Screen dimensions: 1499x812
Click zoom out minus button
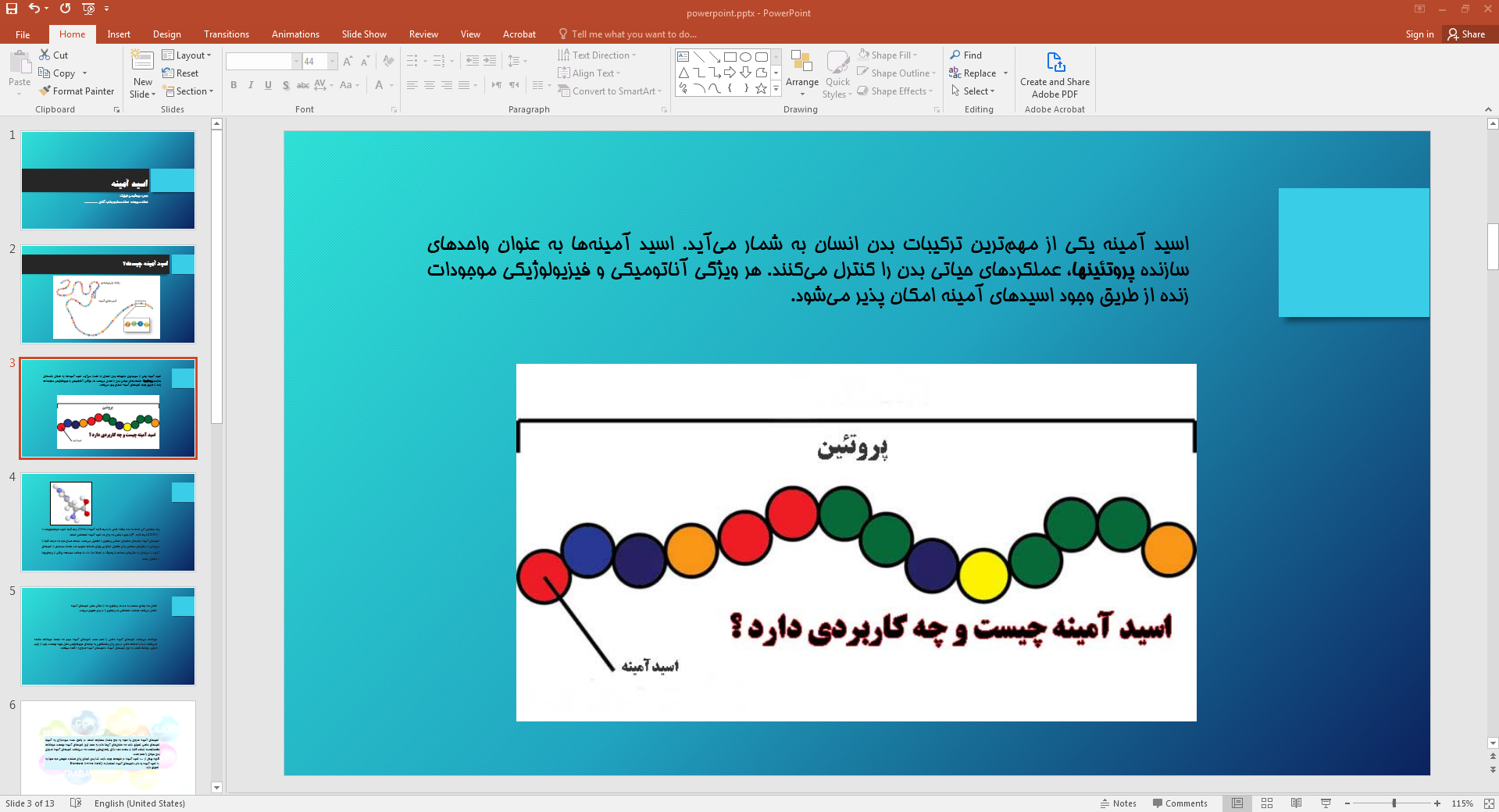1347,803
